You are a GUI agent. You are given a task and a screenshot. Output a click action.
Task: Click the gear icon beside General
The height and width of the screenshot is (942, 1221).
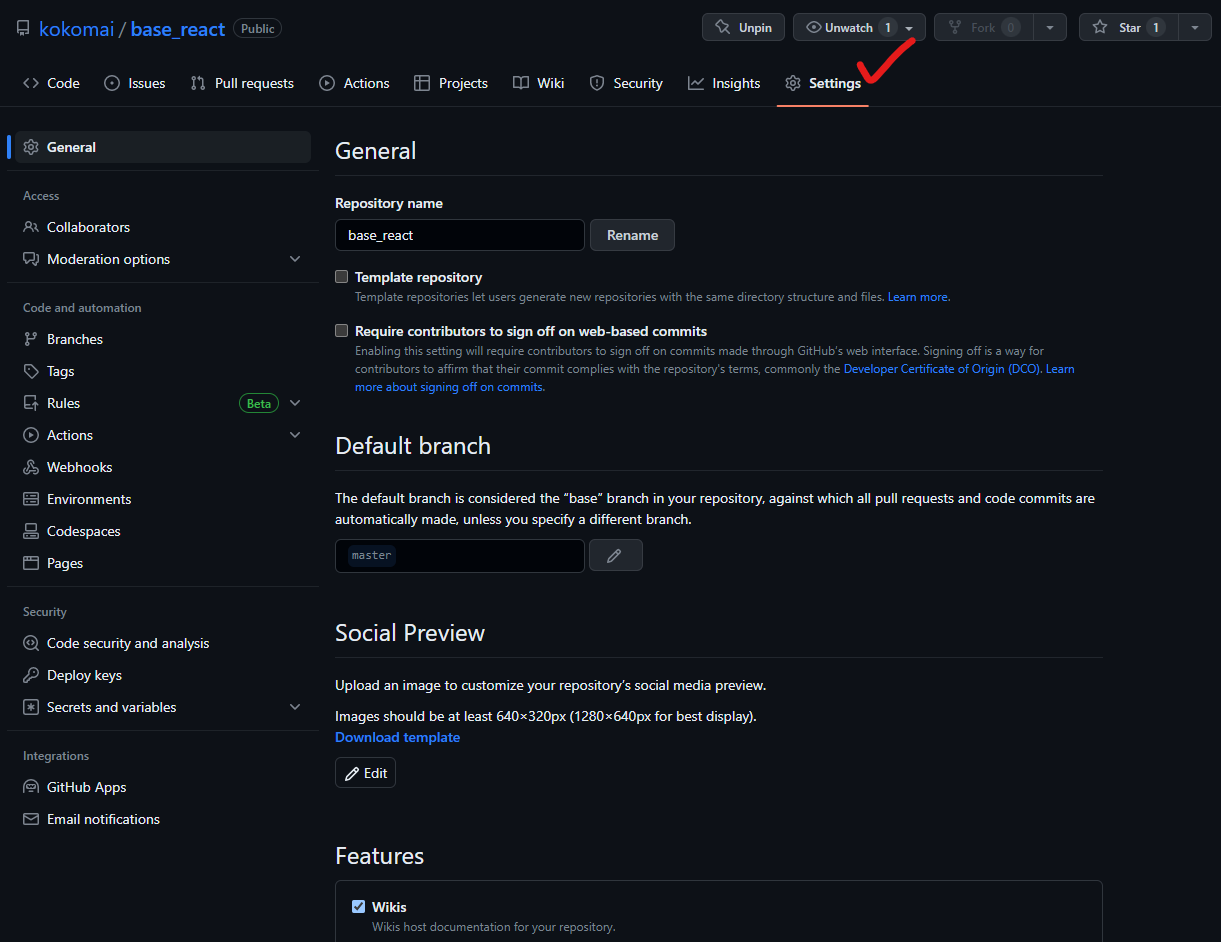tap(31, 147)
